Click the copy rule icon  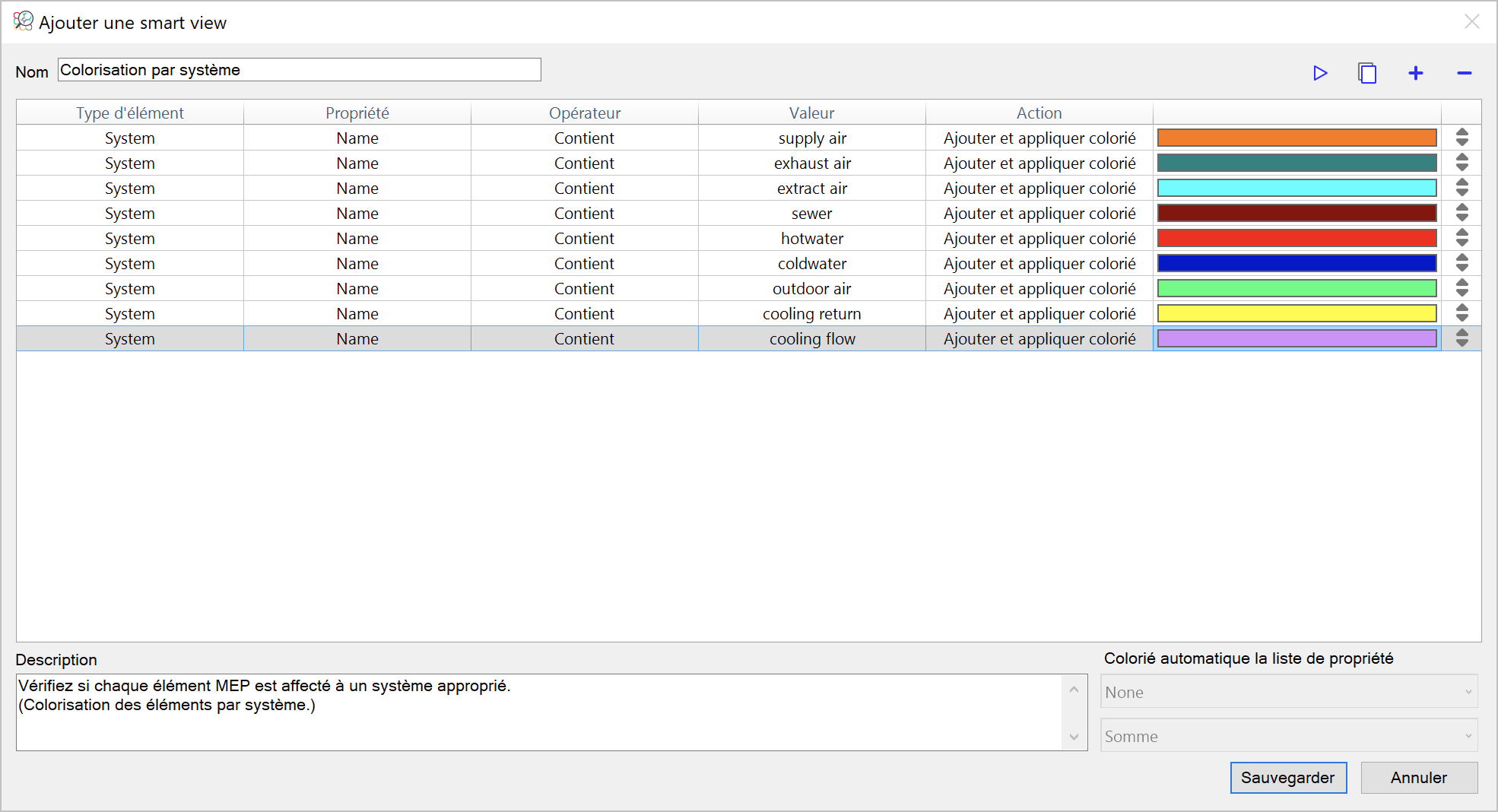(1367, 73)
